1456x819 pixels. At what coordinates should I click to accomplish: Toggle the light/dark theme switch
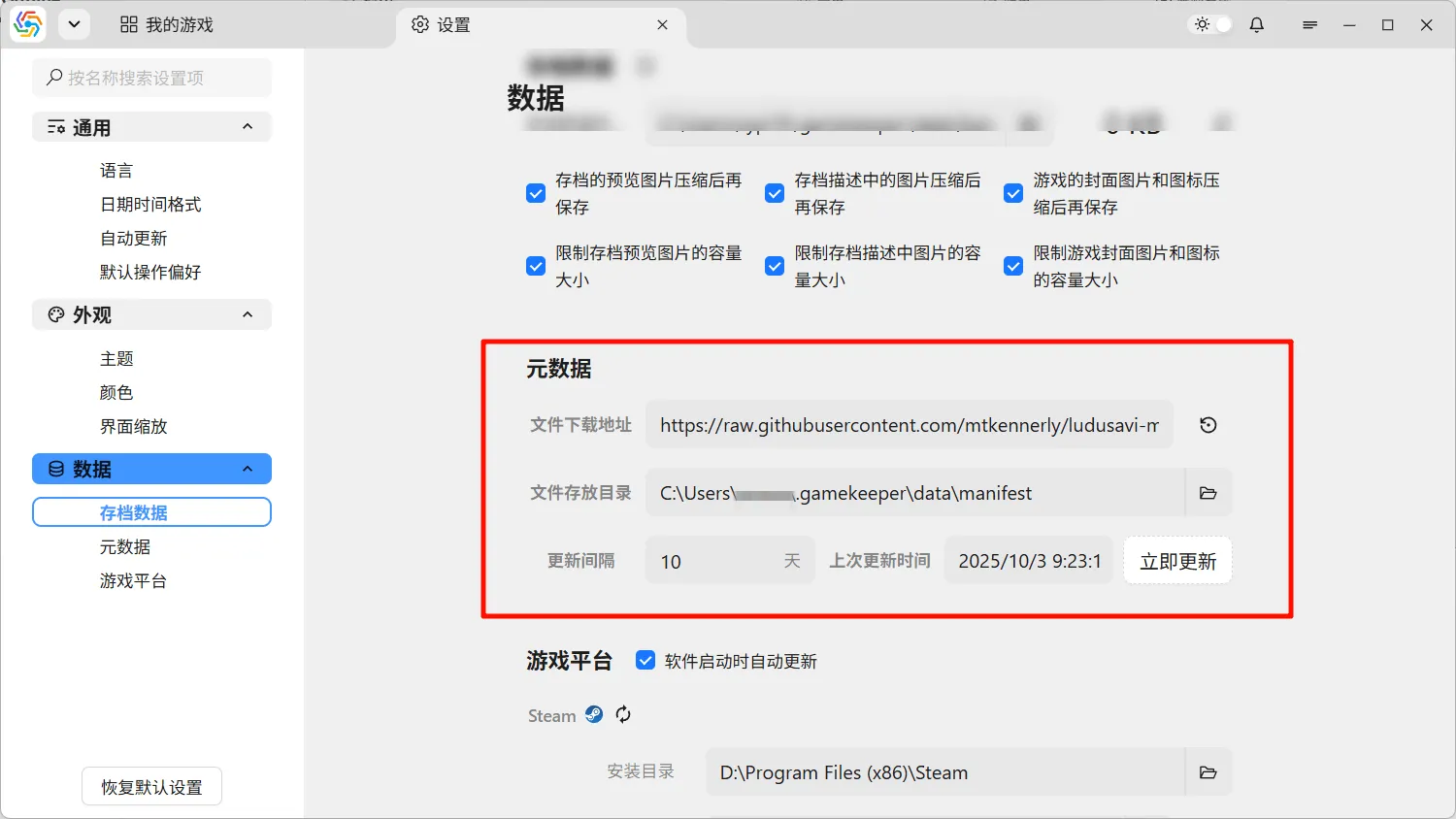pos(1212,25)
